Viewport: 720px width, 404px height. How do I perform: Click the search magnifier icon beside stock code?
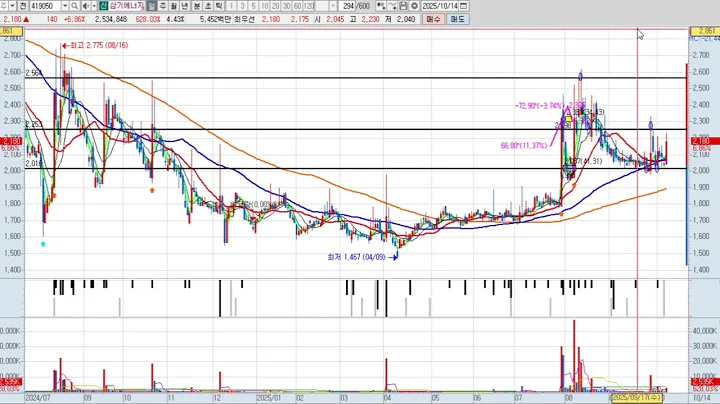tap(74, 6)
